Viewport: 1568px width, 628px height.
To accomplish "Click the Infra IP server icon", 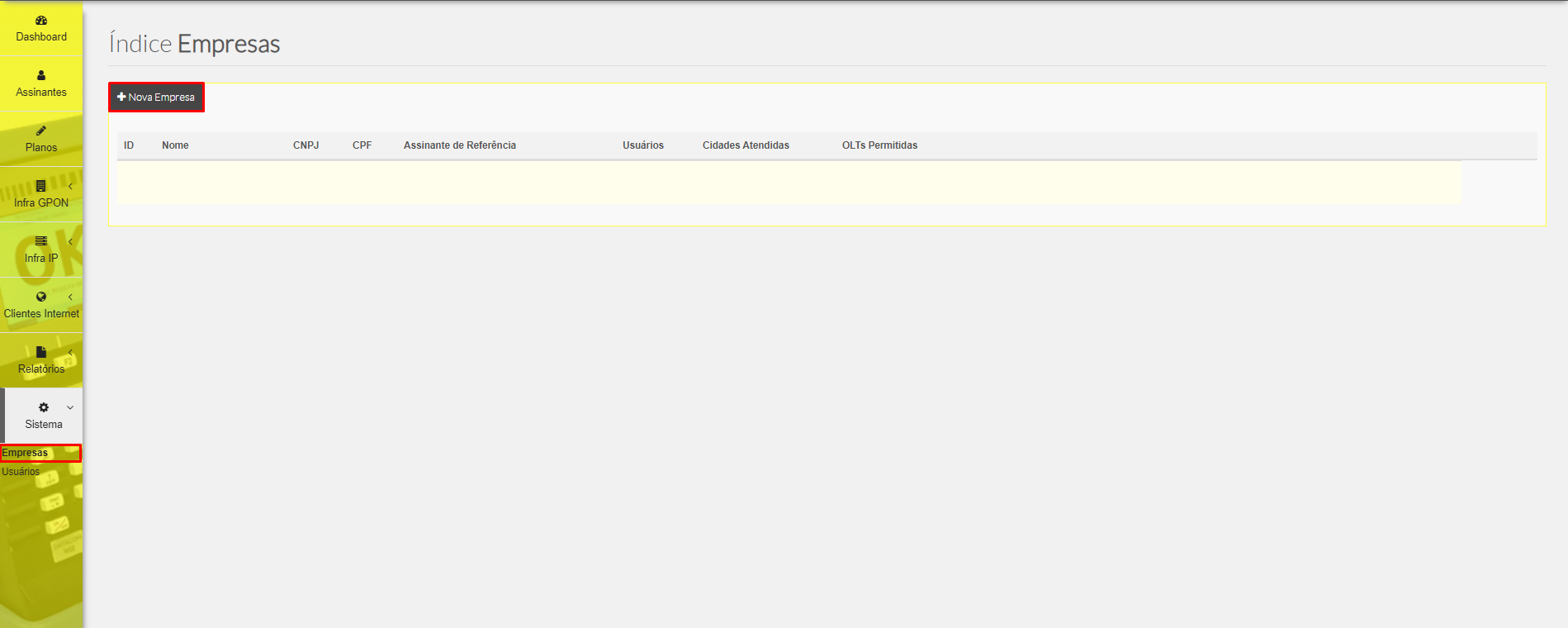I will pyautogui.click(x=41, y=241).
